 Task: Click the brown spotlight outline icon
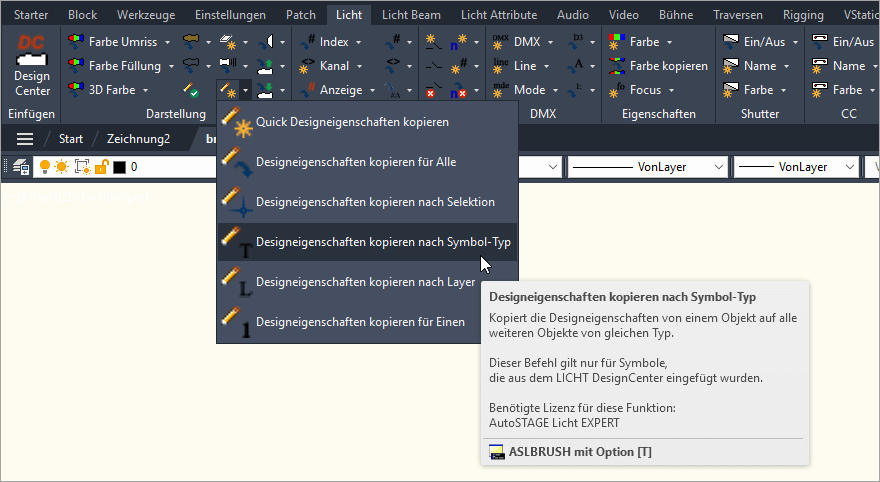coord(191,42)
